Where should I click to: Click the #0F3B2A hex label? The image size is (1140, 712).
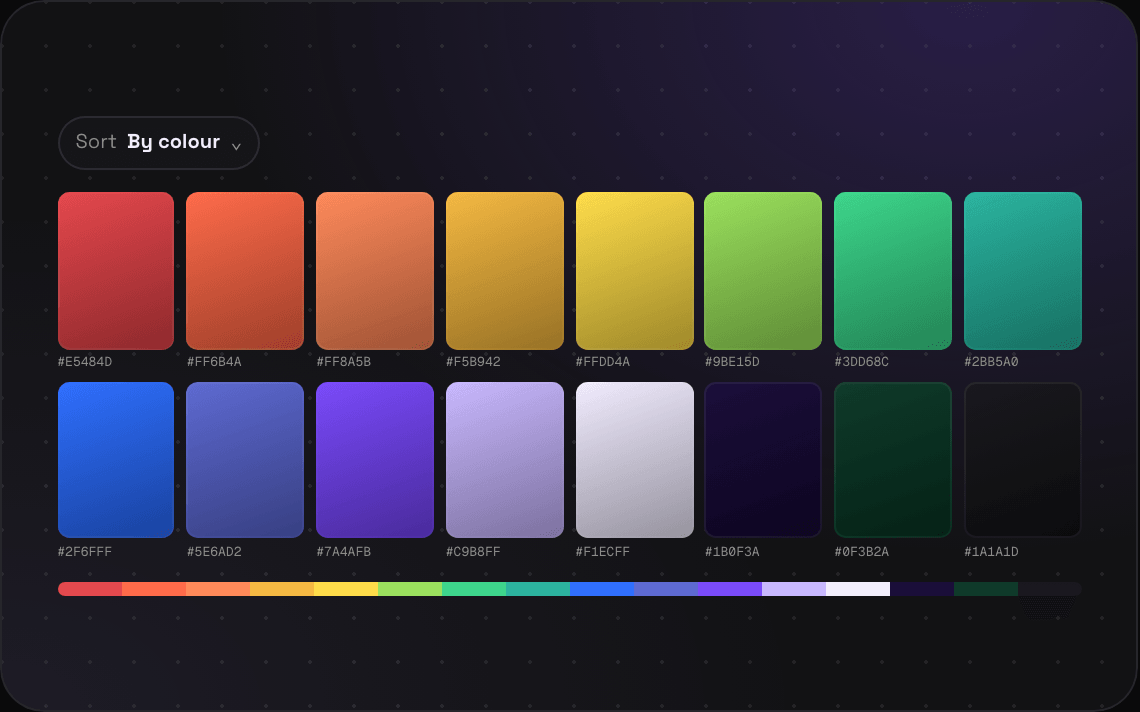(x=862, y=551)
